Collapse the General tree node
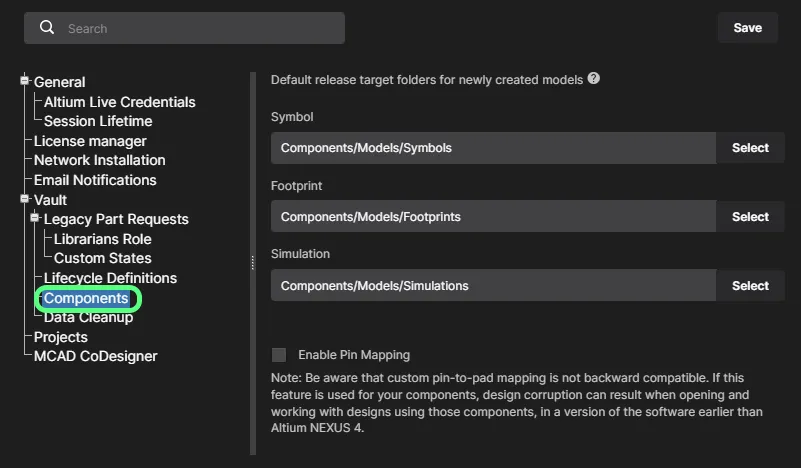This screenshot has height=468, width=801. click(24, 81)
